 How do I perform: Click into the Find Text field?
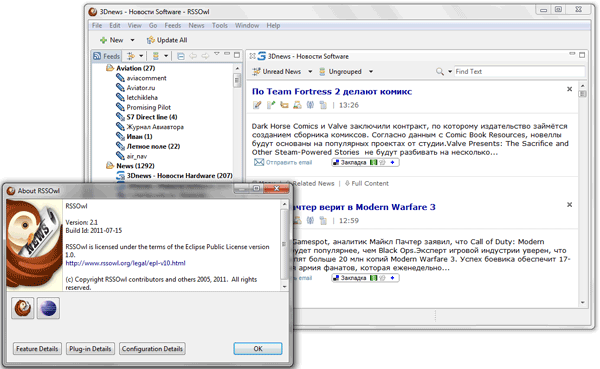pyautogui.click(x=519, y=72)
